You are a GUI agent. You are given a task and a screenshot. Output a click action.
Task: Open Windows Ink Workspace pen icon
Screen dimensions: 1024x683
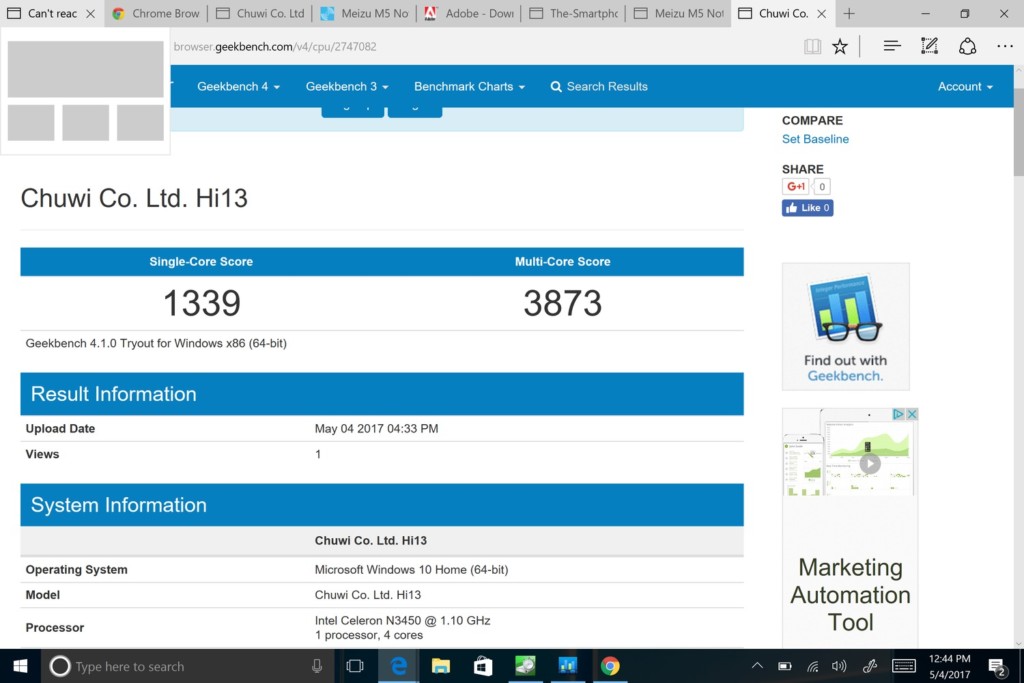(x=869, y=666)
